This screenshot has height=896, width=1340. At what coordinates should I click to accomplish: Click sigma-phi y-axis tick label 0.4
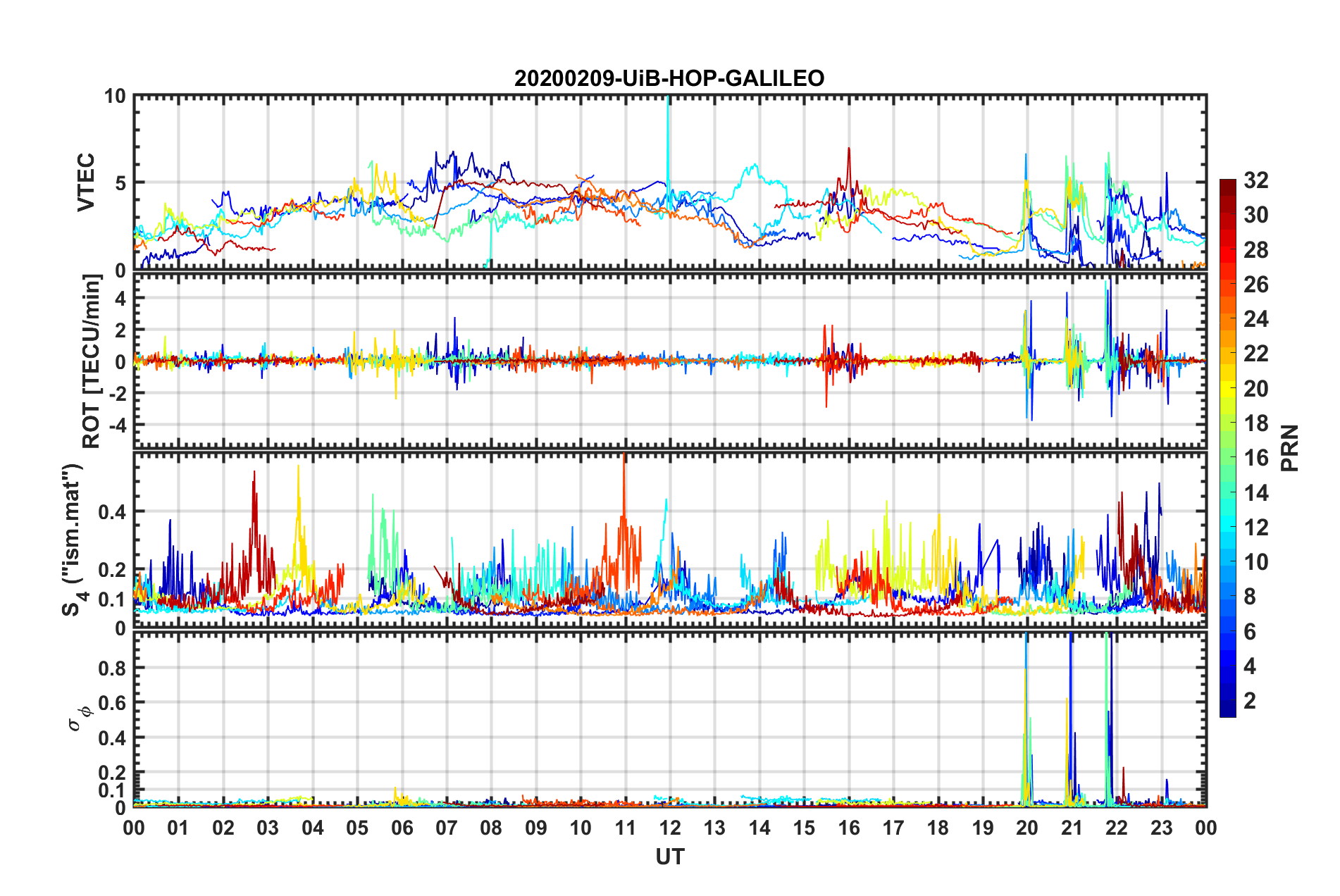[x=112, y=738]
